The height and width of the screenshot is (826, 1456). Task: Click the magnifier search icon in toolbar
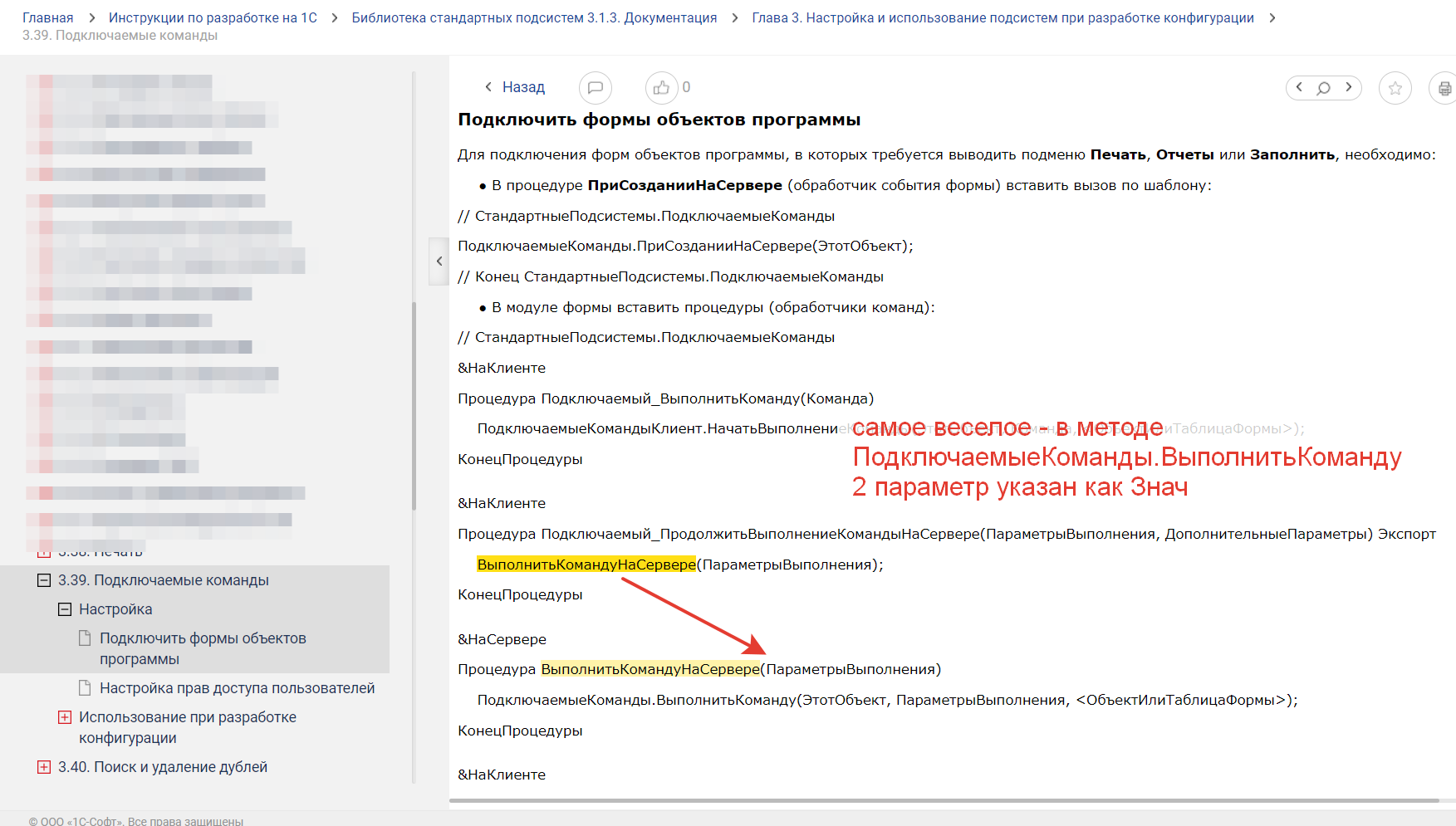coord(1324,87)
